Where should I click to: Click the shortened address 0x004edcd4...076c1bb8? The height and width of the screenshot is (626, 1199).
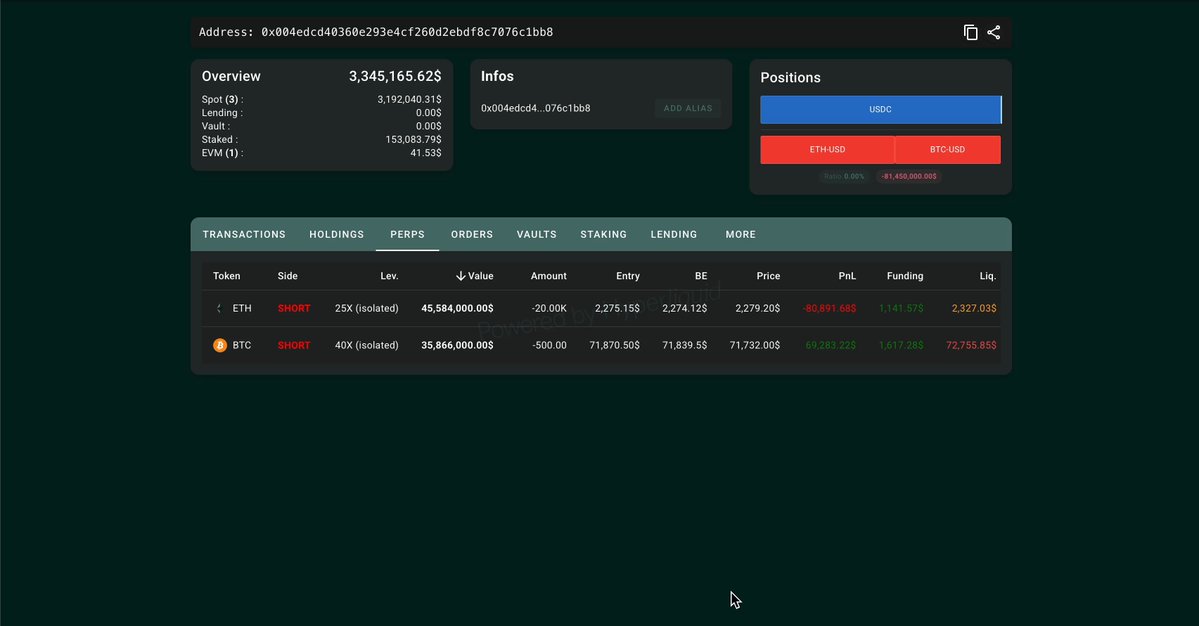[x=535, y=109]
